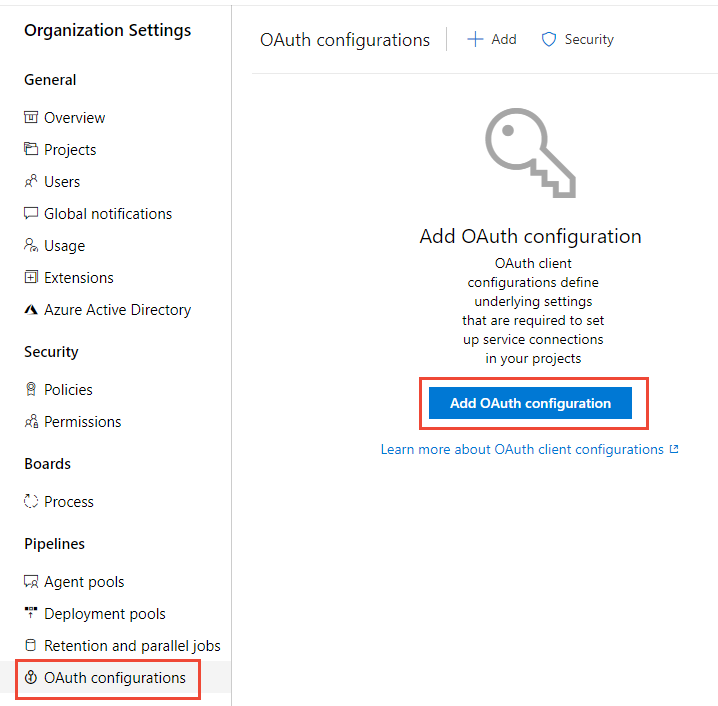Click the Extensions plus-box icon
The height and width of the screenshot is (706, 718).
[x=31, y=277]
